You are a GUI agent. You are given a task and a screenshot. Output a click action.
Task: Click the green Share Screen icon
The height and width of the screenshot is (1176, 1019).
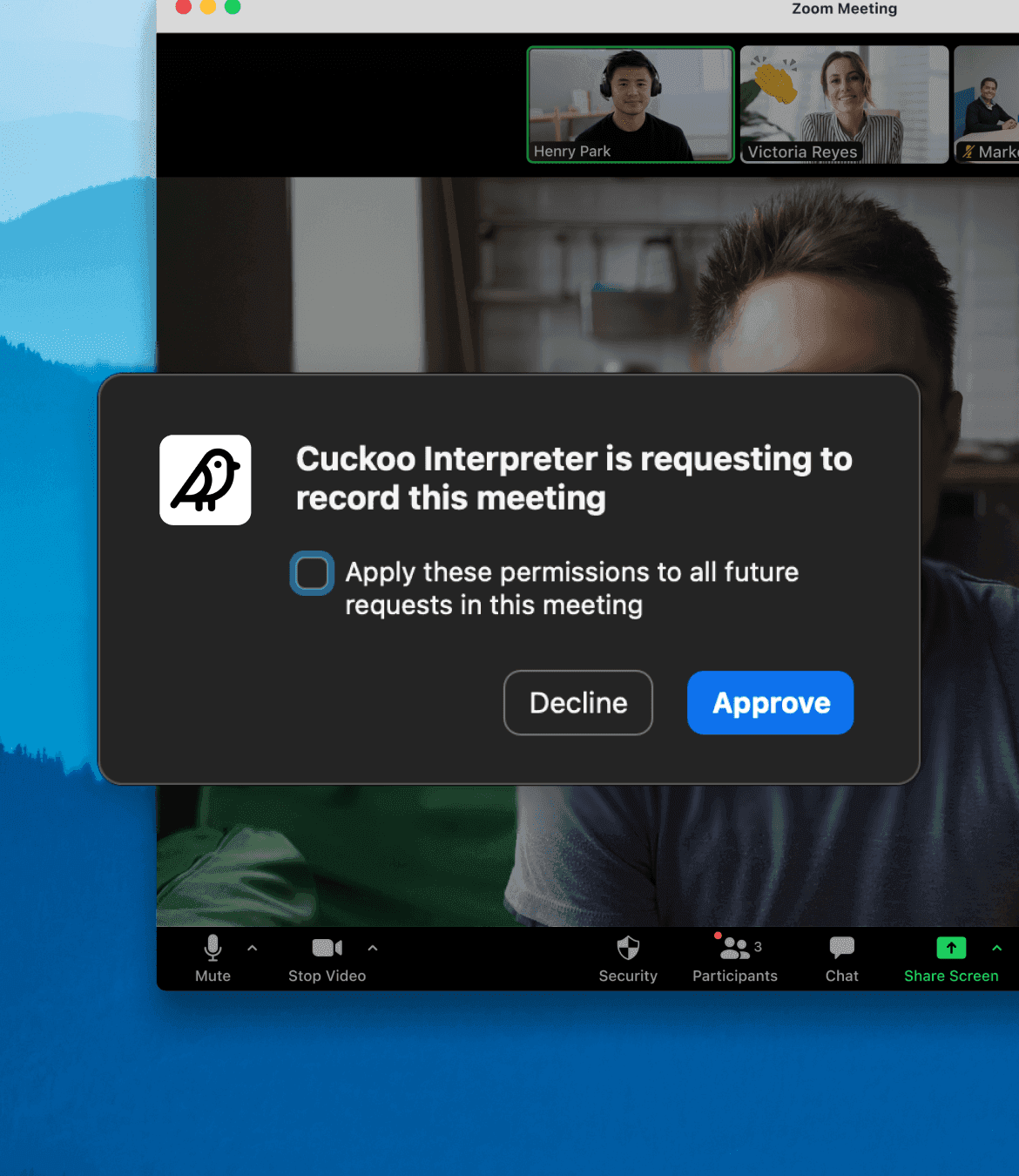coord(951,948)
